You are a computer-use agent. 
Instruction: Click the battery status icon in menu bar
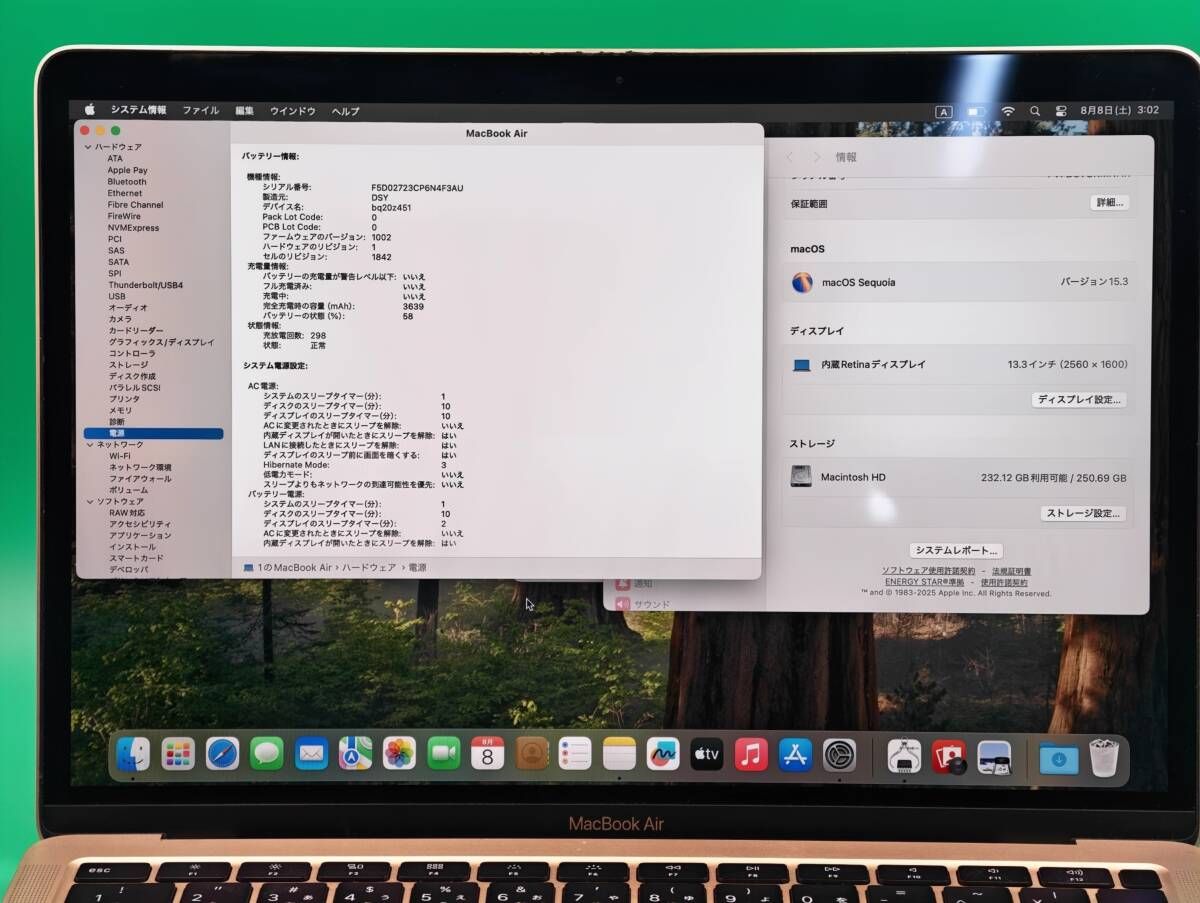click(976, 111)
